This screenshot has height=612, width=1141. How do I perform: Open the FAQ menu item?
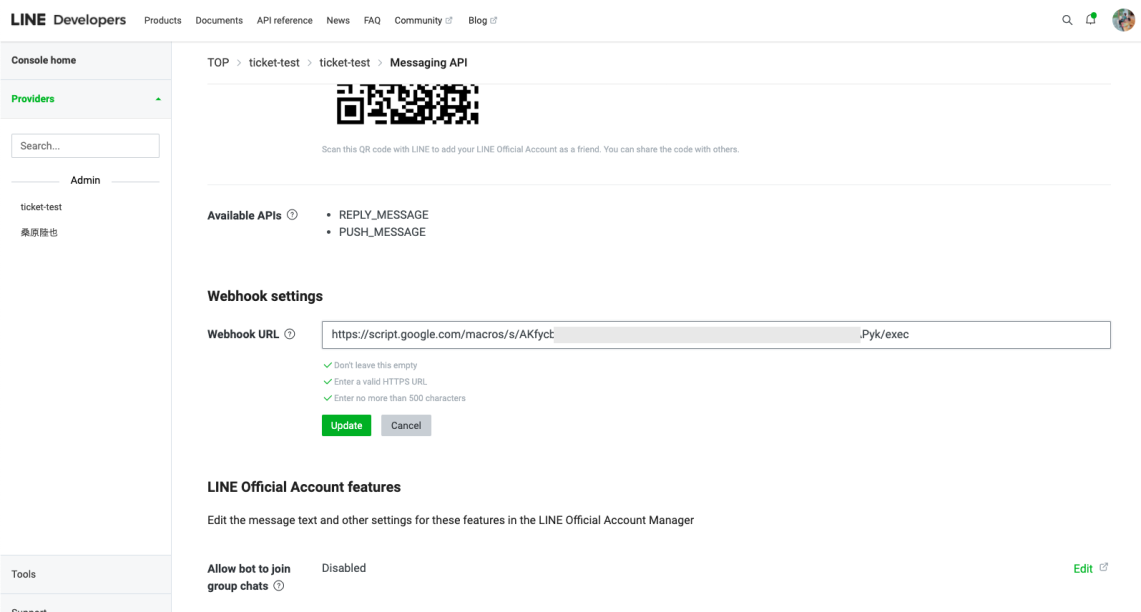[372, 20]
